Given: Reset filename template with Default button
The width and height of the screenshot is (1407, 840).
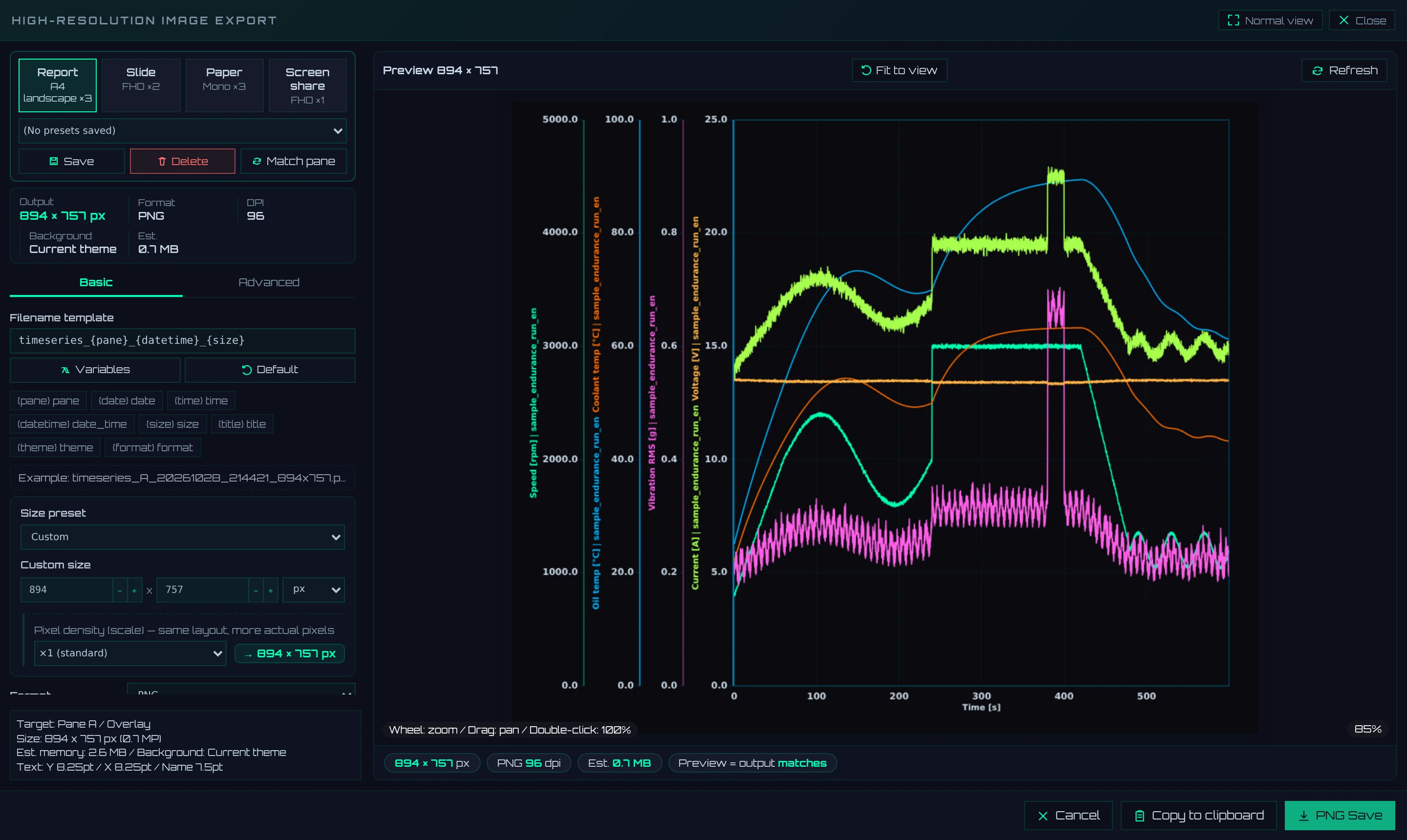Looking at the screenshot, I should pyautogui.click(x=270, y=370).
